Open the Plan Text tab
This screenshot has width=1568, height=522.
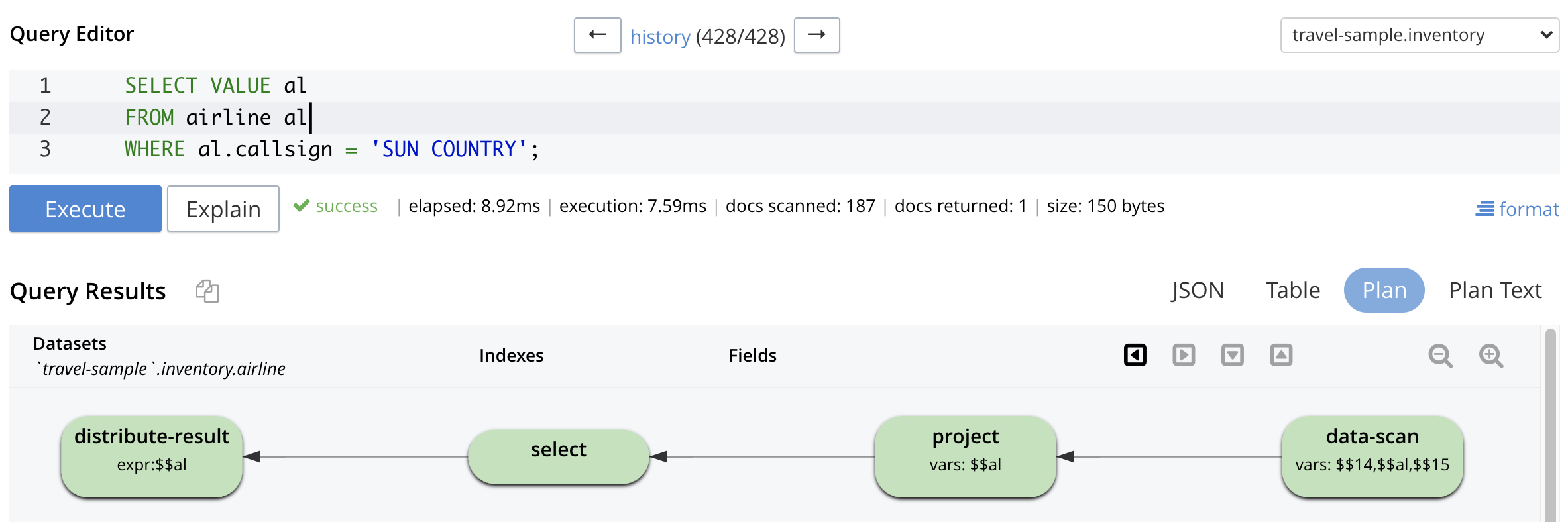click(x=1495, y=290)
